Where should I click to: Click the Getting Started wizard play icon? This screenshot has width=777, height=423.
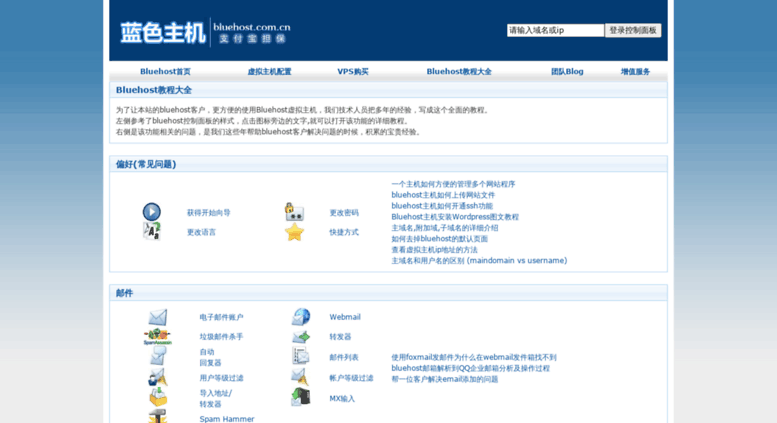coord(152,212)
